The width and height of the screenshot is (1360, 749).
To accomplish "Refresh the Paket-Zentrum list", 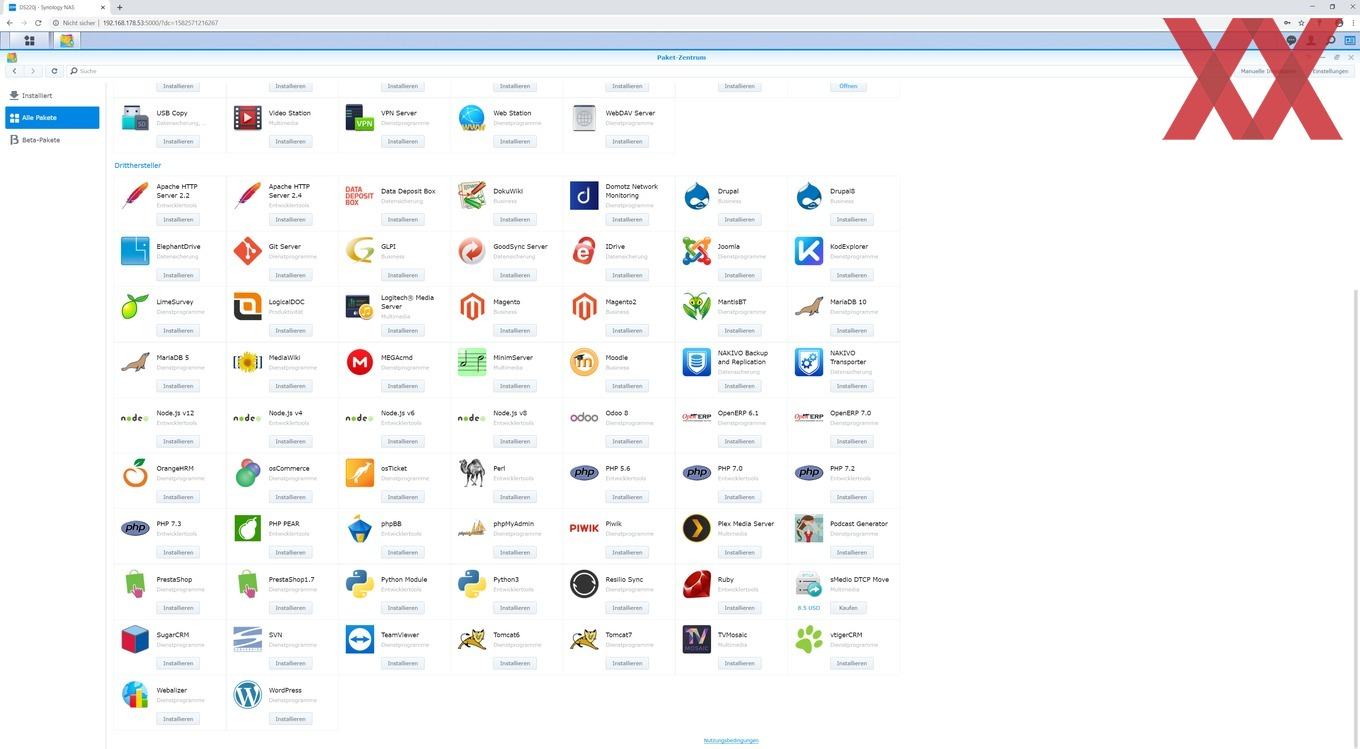I will (x=54, y=71).
